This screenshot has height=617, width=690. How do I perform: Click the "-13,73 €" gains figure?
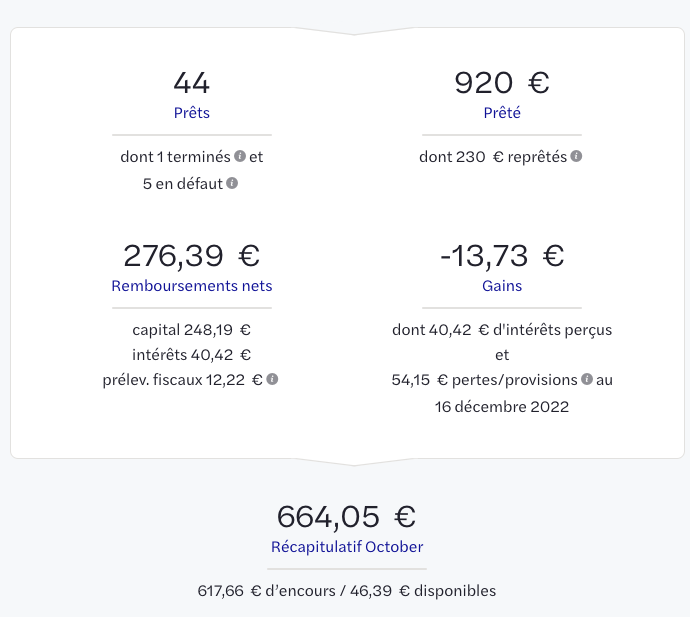click(x=502, y=255)
